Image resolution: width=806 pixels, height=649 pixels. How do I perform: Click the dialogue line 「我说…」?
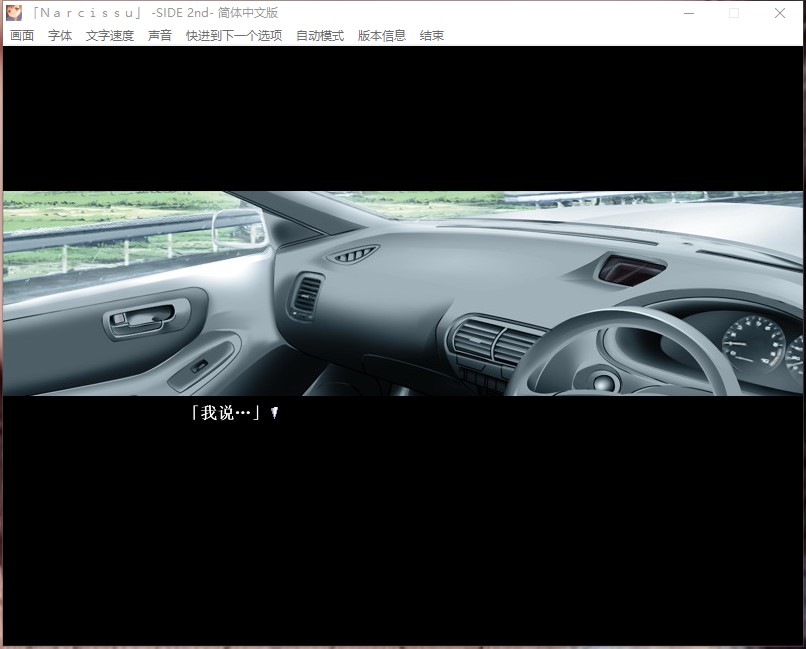click(226, 413)
